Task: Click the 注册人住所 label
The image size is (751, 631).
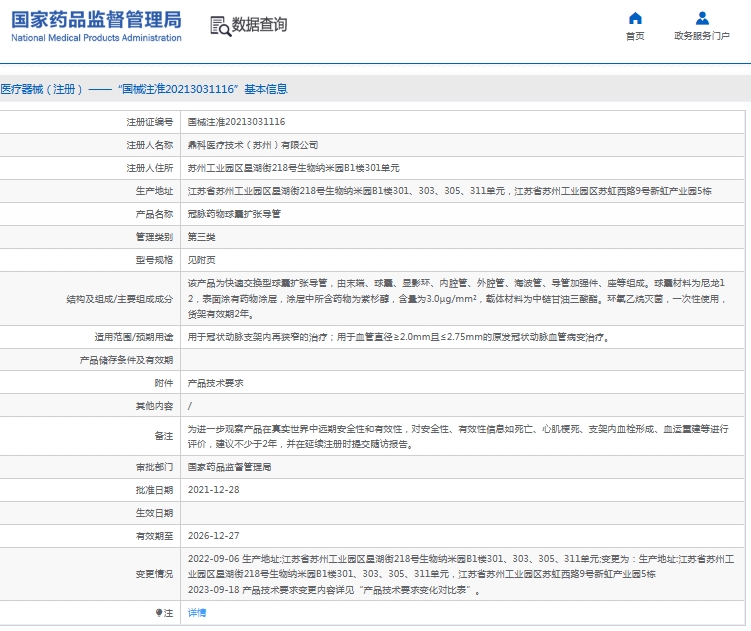Action: pos(149,168)
